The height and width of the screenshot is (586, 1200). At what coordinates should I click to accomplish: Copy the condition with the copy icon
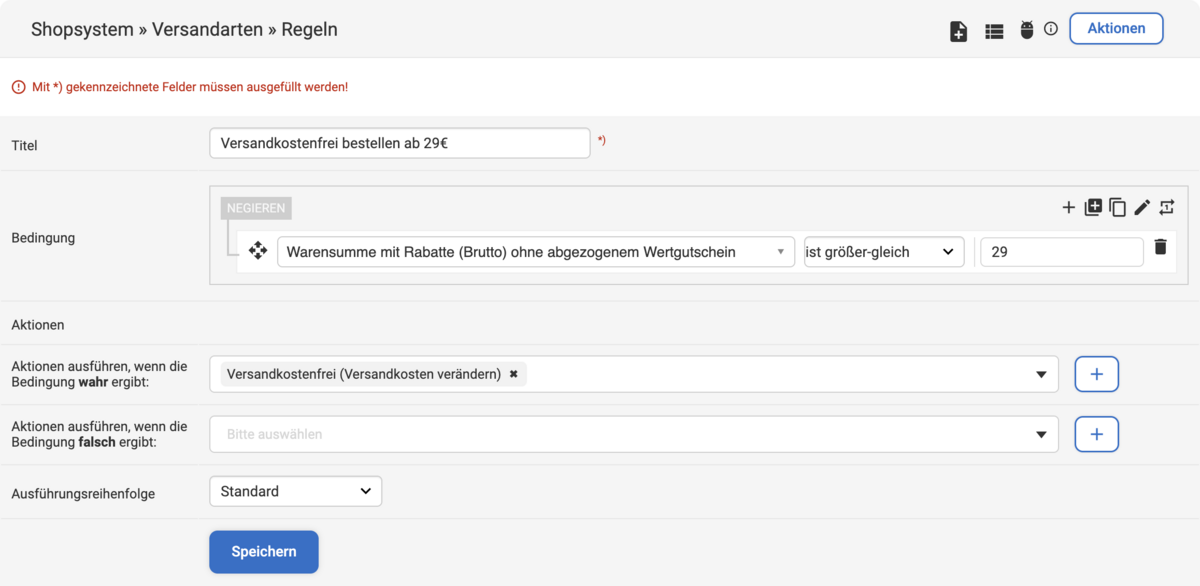tap(1118, 208)
